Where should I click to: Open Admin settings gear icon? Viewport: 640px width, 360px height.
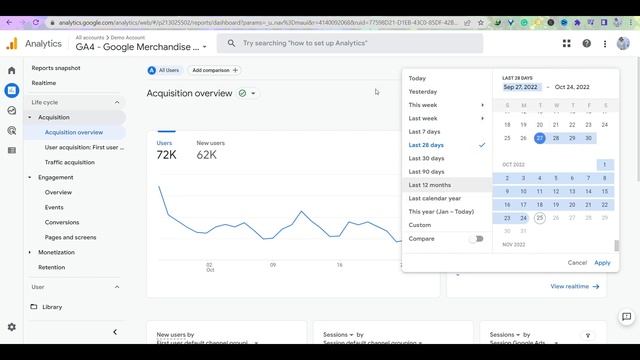(x=11, y=327)
